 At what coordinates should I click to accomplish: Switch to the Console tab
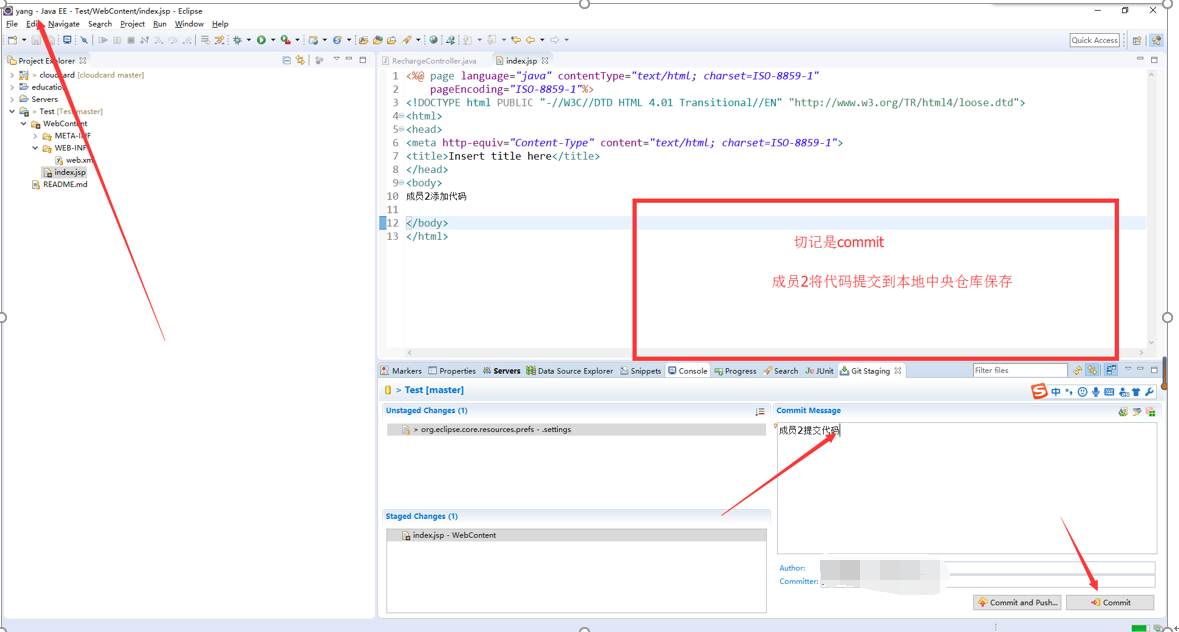687,370
